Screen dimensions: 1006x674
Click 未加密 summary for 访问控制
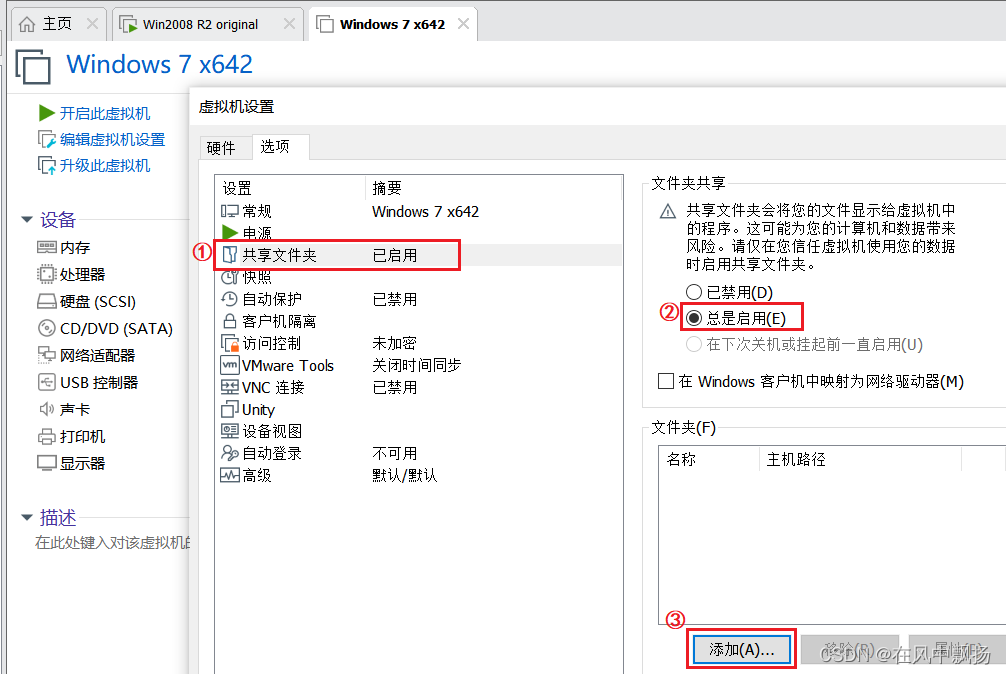tap(395, 343)
